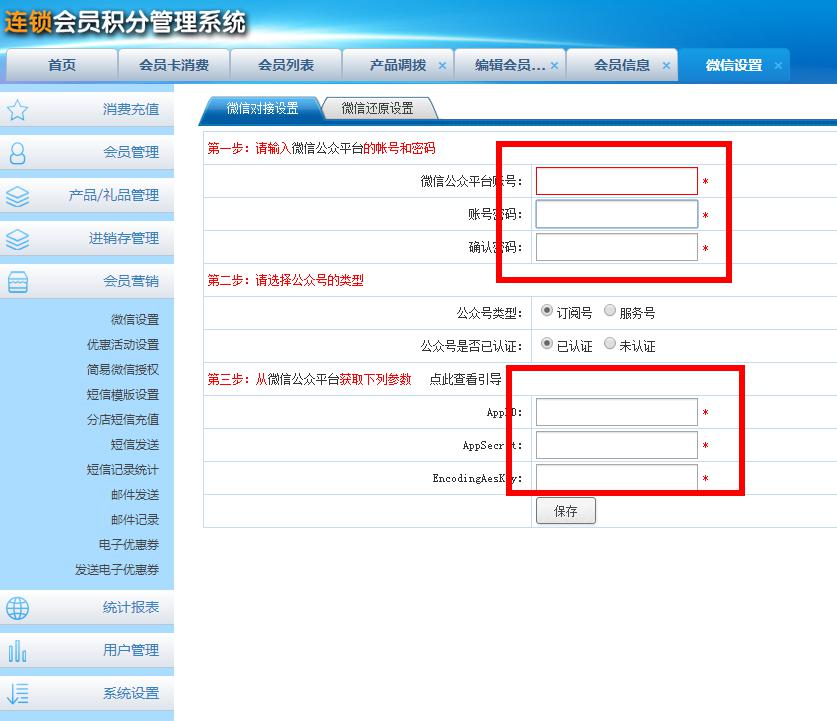Click the storefront icon beside 会员营销

click(x=17, y=282)
